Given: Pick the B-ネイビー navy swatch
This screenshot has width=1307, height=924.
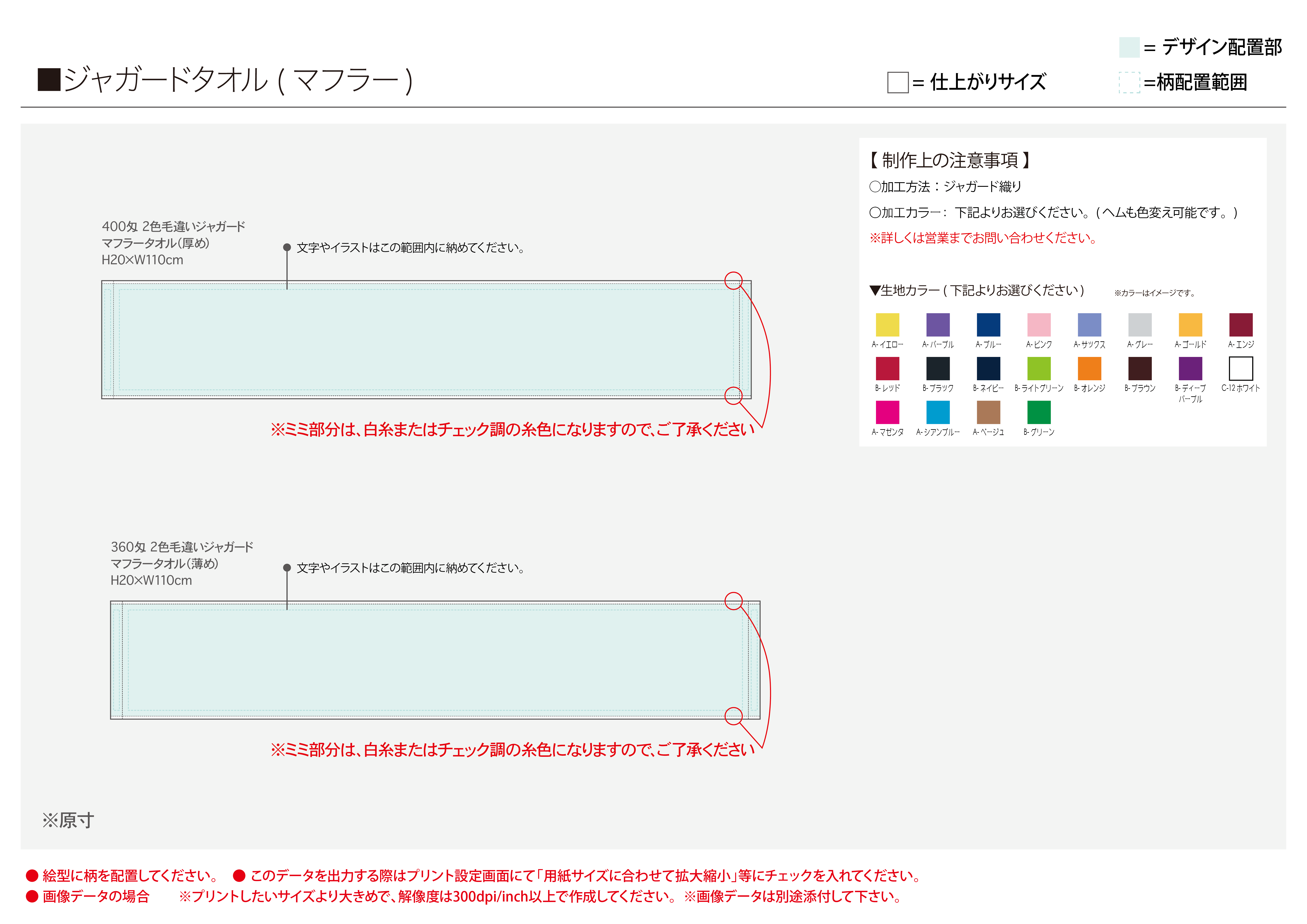Looking at the screenshot, I should point(988,369).
